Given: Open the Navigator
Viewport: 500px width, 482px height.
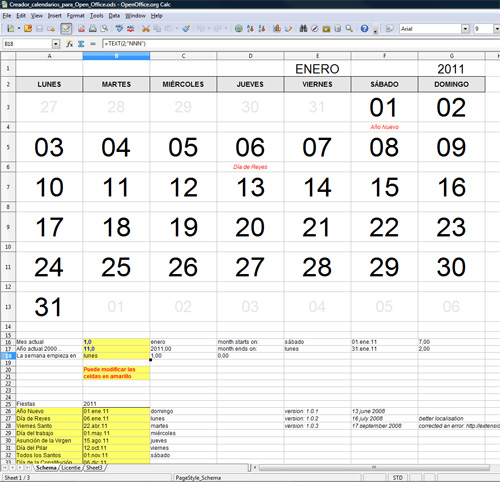Looking at the screenshot, I should (x=315, y=29).
